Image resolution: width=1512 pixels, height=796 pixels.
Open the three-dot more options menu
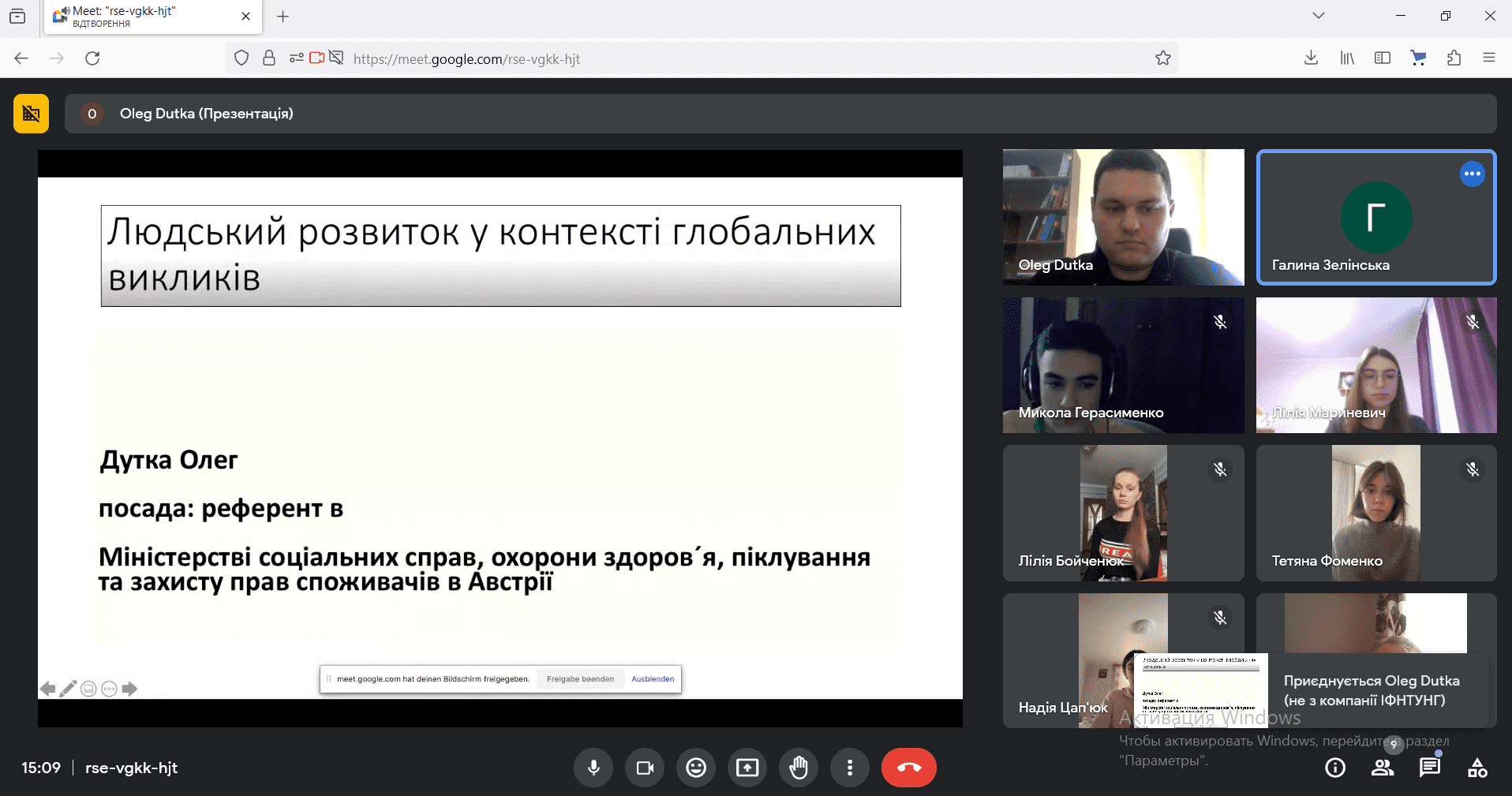(x=850, y=768)
